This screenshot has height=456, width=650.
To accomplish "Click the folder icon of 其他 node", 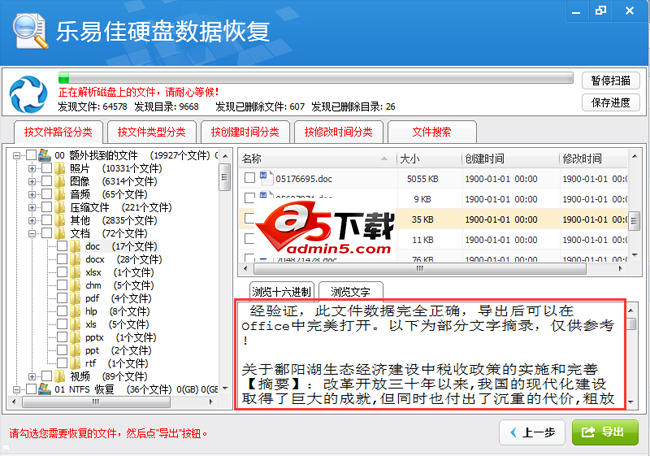I will click(60, 220).
